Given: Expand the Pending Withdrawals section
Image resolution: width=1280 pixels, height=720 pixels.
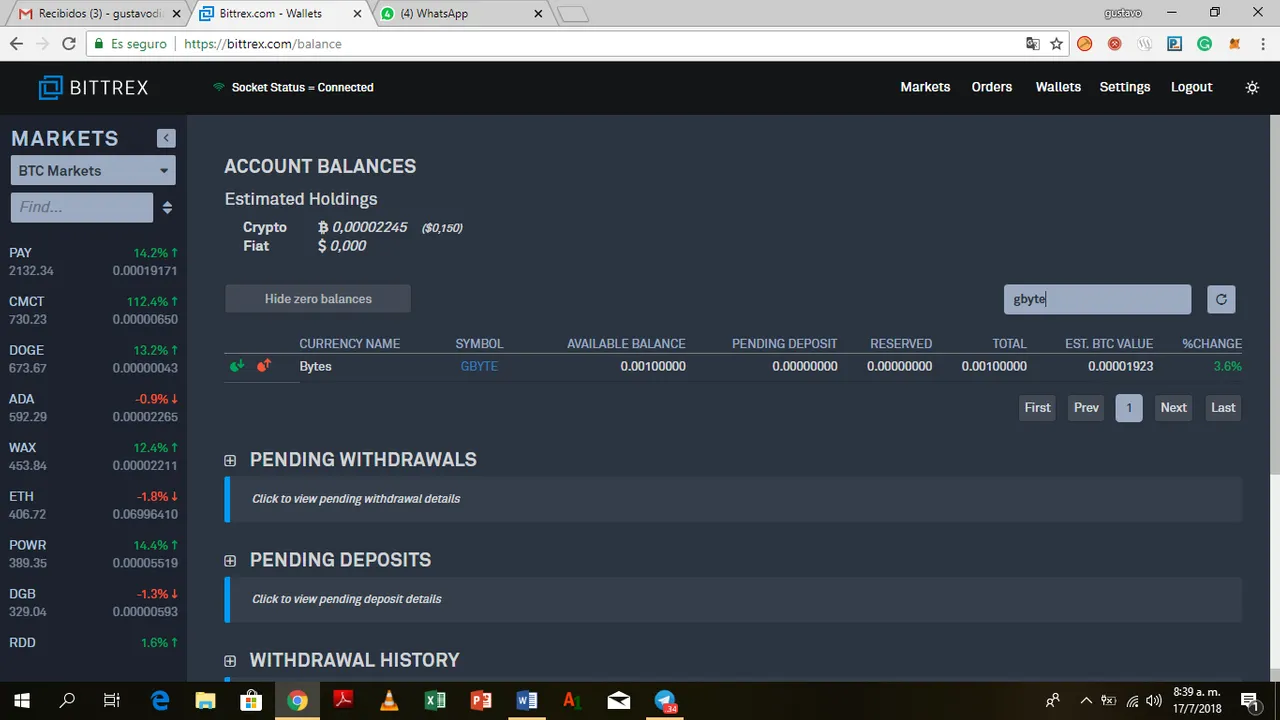Looking at the screenshot, I should coord(230,460).
